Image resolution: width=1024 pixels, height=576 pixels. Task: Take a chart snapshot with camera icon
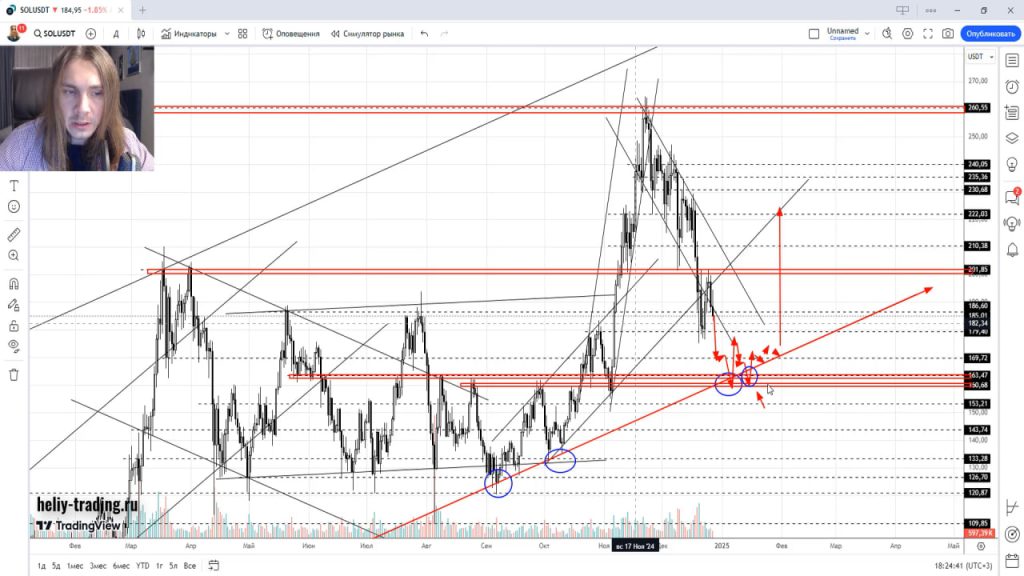(947, 33)
